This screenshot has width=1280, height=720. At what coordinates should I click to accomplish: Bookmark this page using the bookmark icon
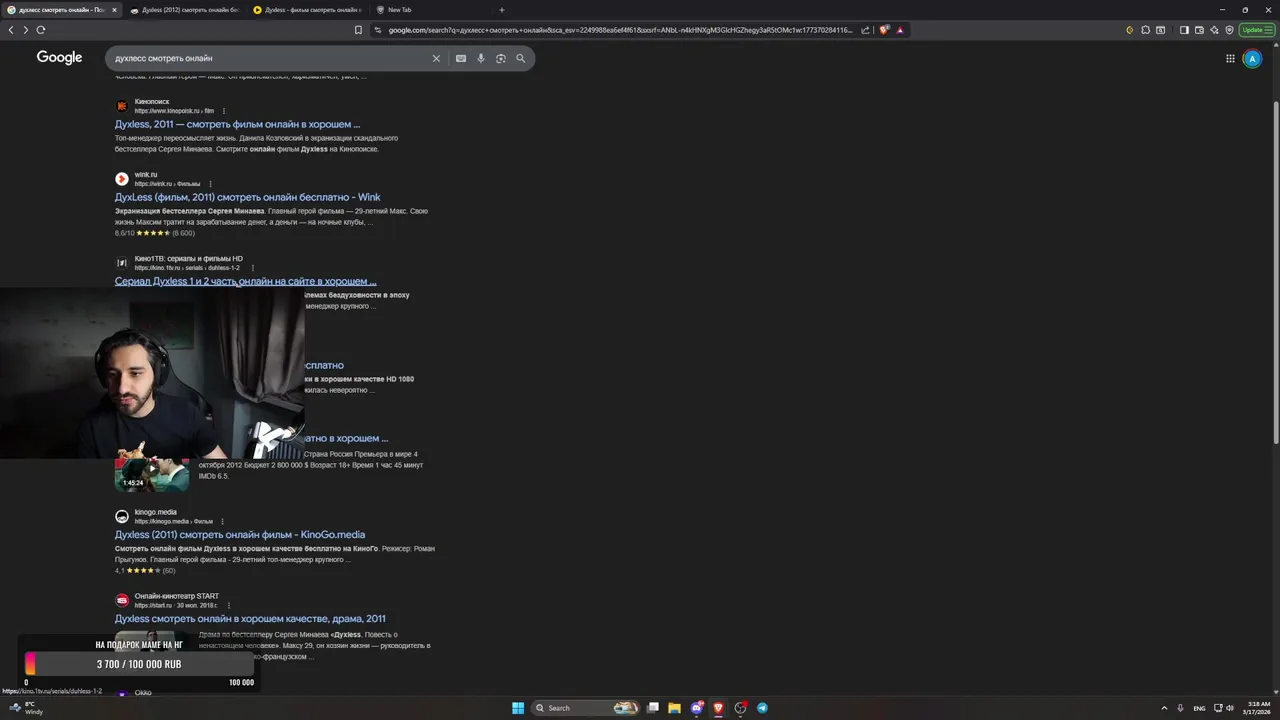(x=358, y=30)
